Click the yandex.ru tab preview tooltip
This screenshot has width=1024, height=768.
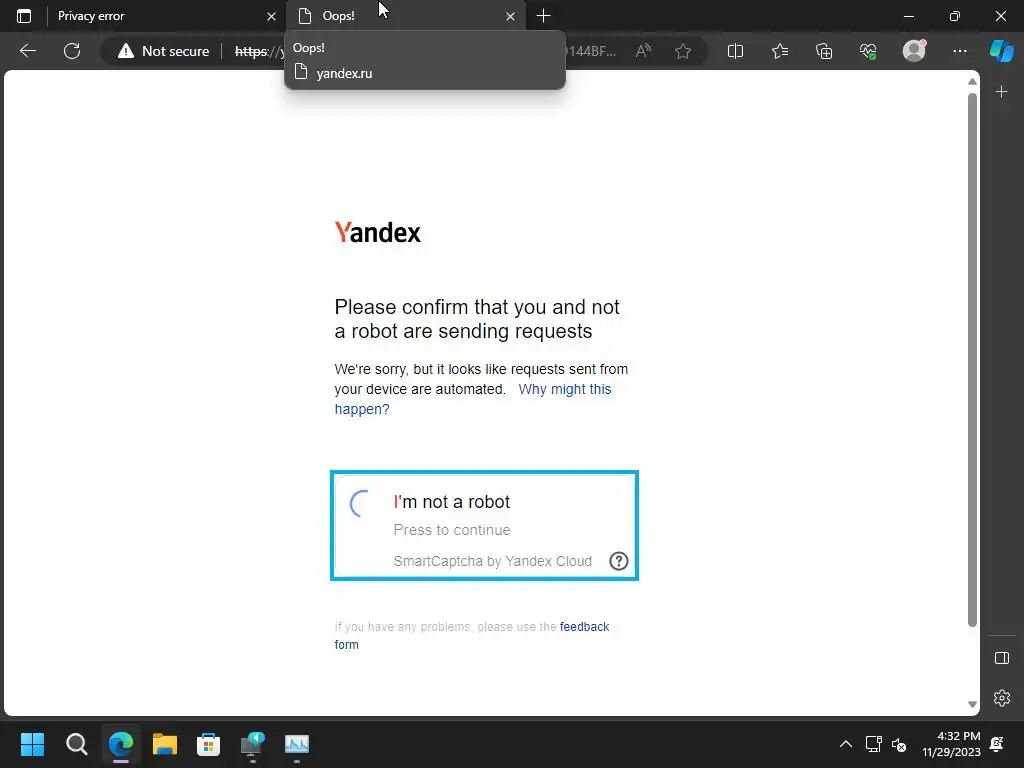pyautogui.click(x=425, y=61)
